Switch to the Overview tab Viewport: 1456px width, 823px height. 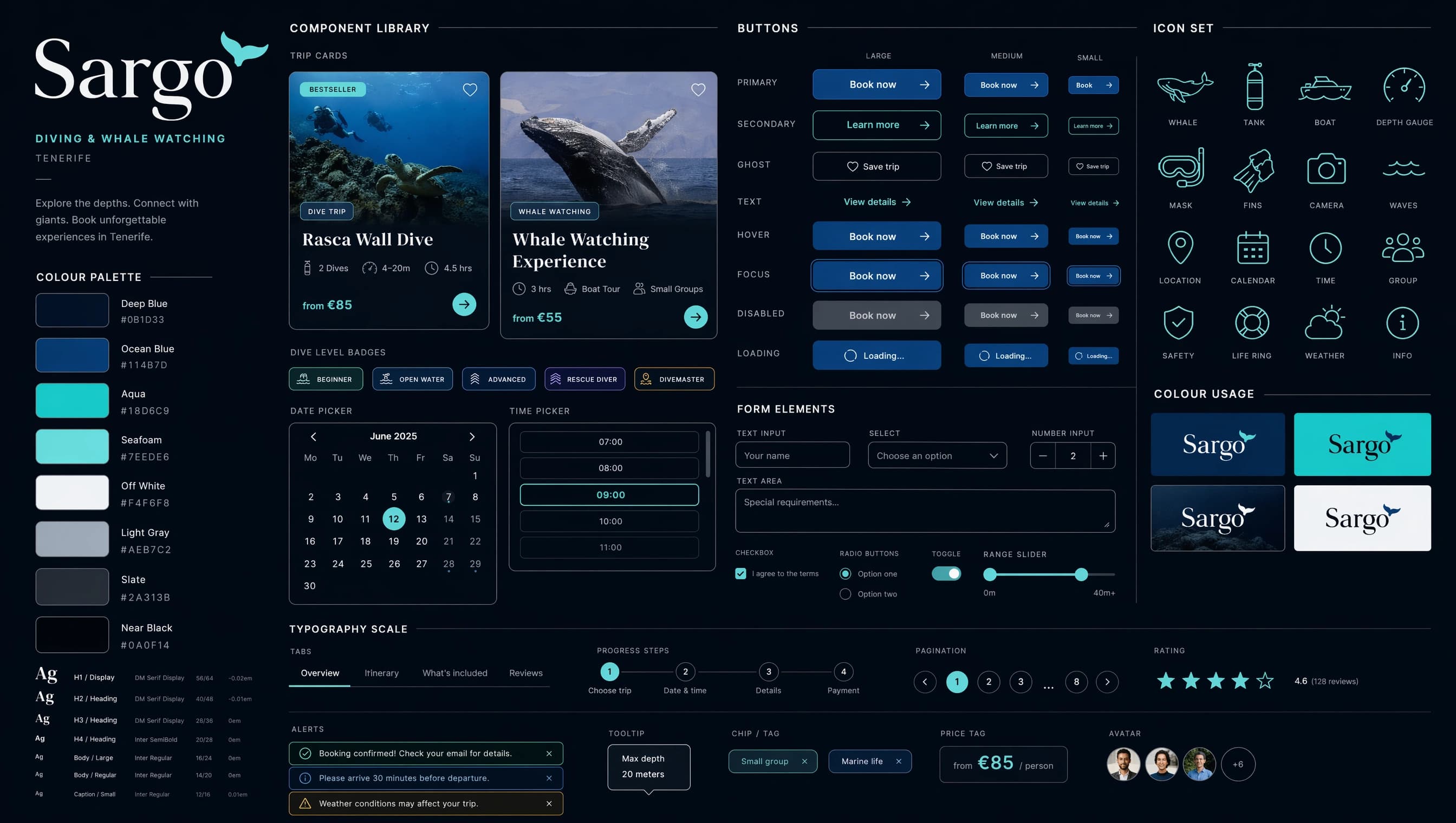pos(320,673)
